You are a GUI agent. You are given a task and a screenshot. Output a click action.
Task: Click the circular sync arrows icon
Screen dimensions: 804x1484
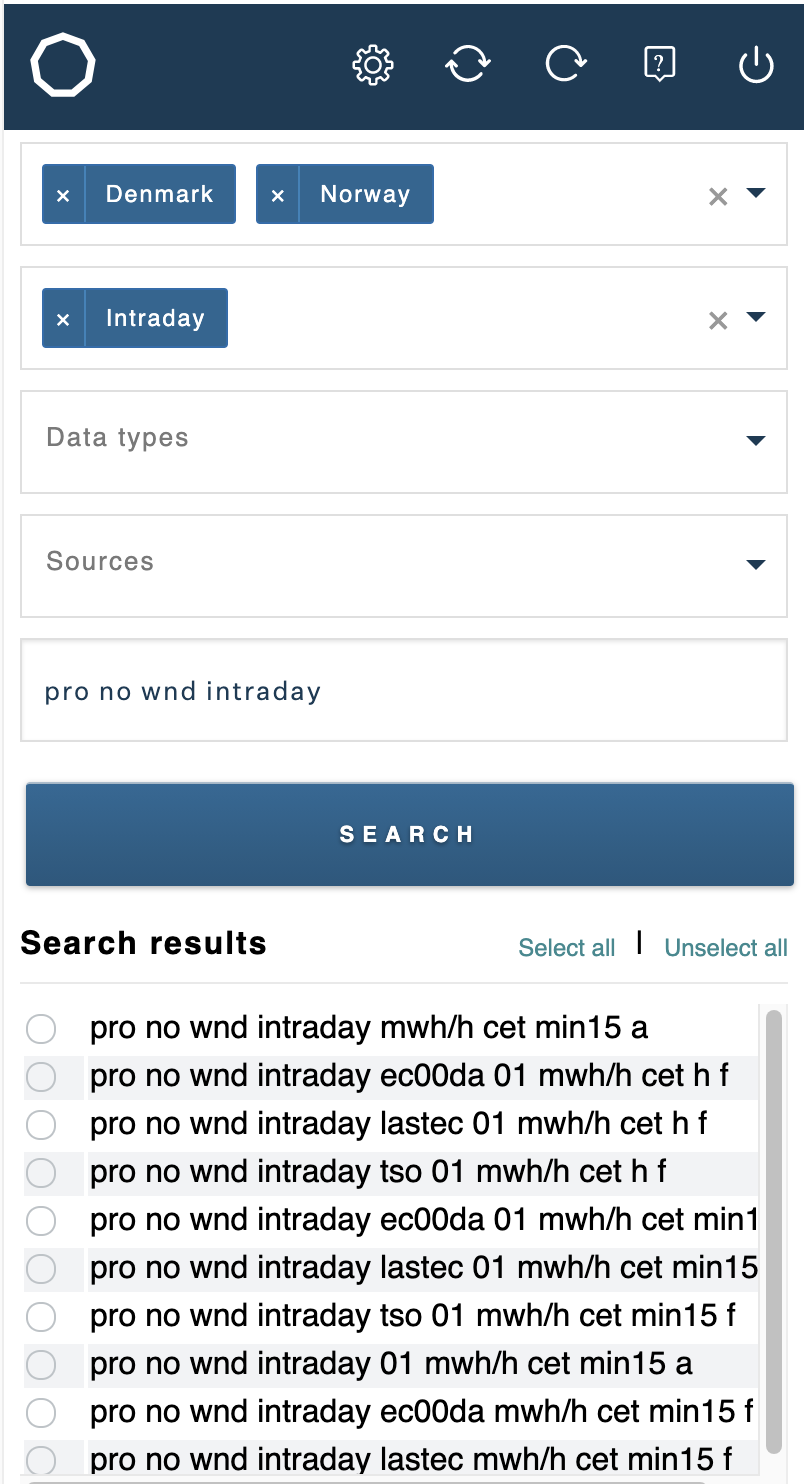468,66
